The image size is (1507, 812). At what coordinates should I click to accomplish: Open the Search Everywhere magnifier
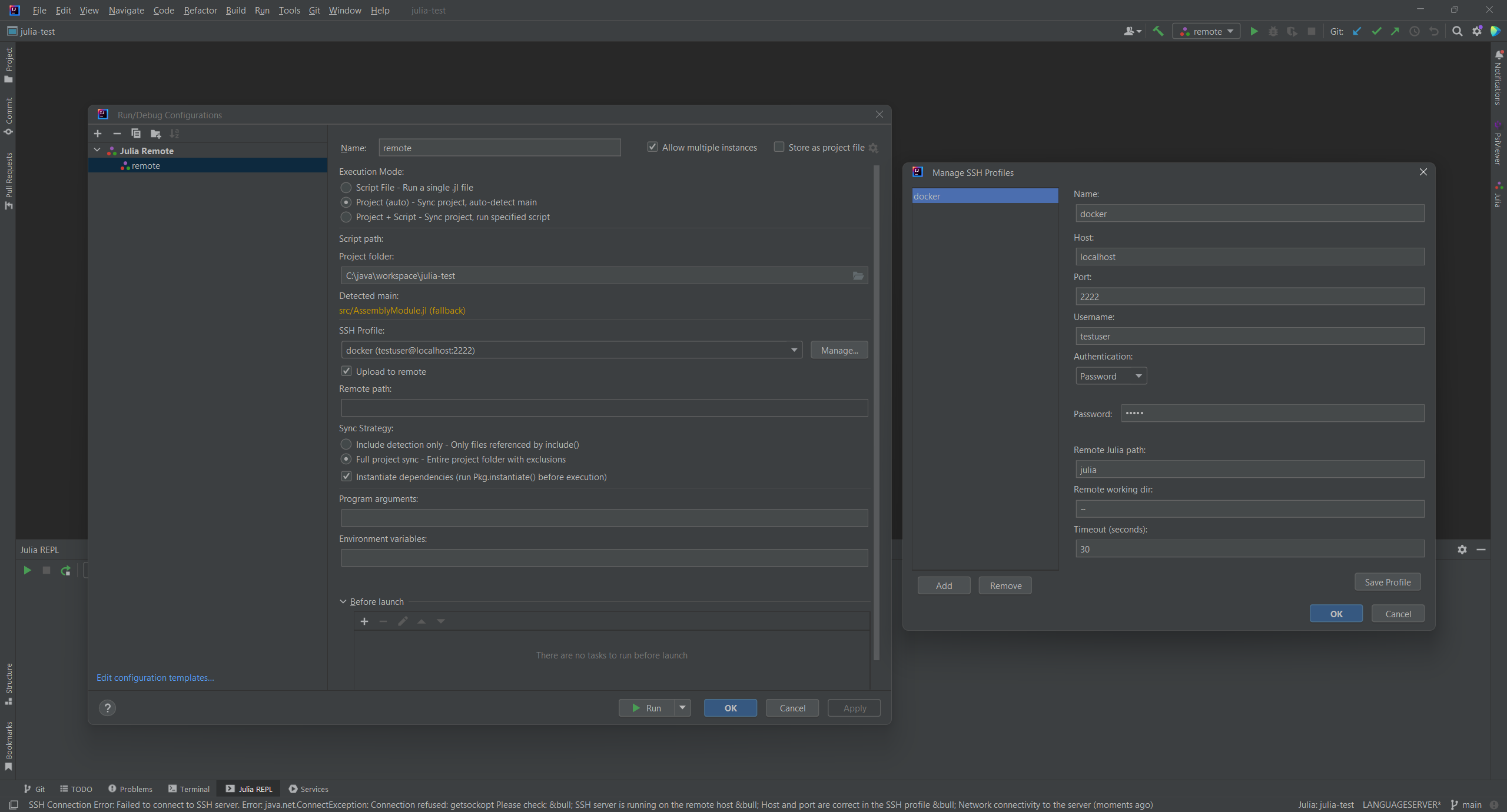(x=1457, y=31)
